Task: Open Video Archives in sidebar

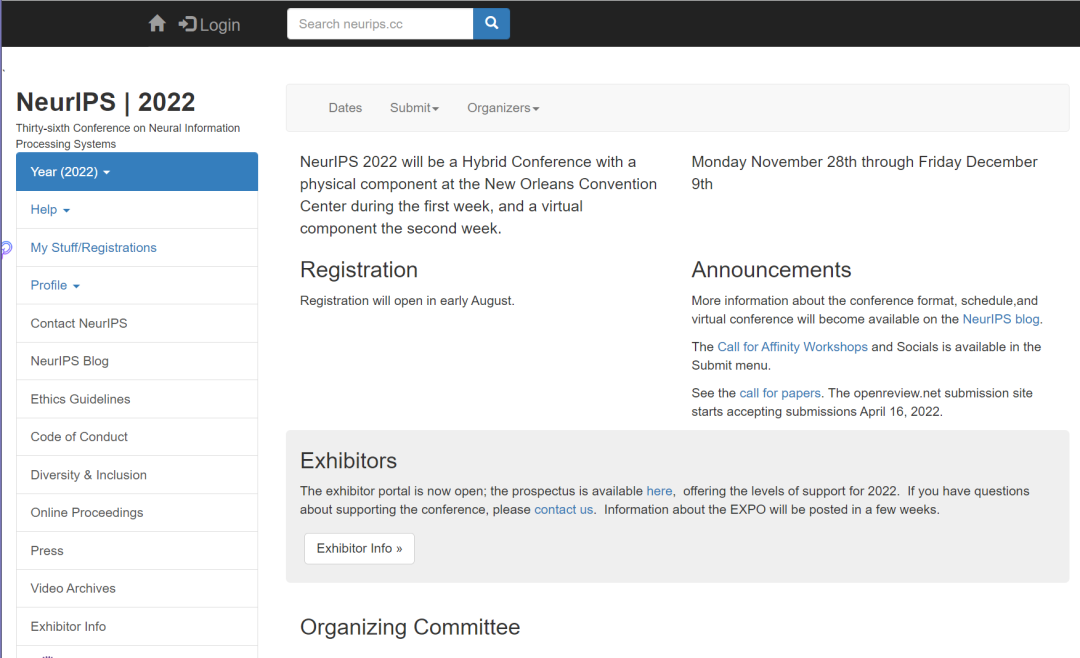Action: 137,588
